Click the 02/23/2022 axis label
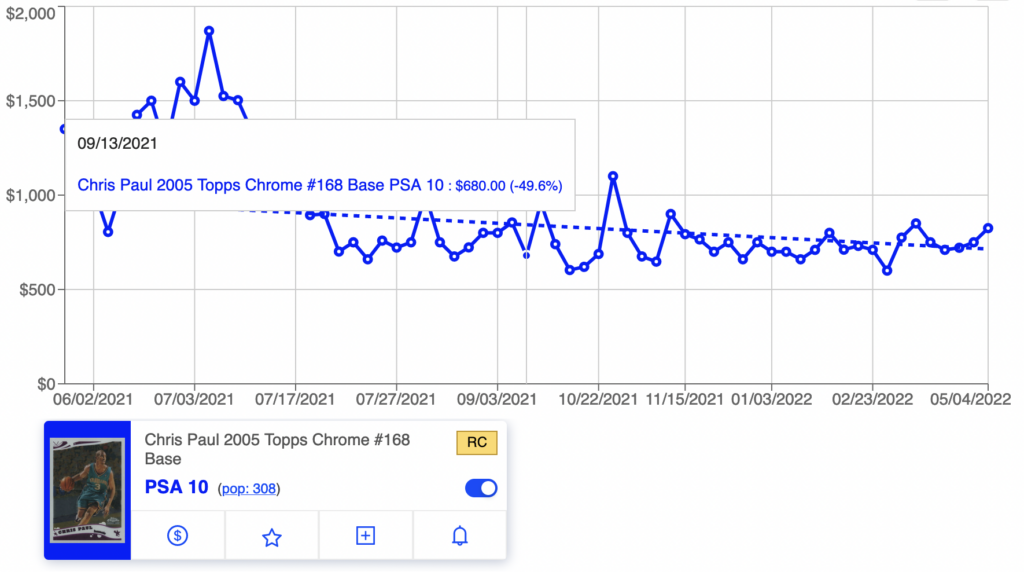Viewport: 1024px width, 572px height. tap(872, 399)
